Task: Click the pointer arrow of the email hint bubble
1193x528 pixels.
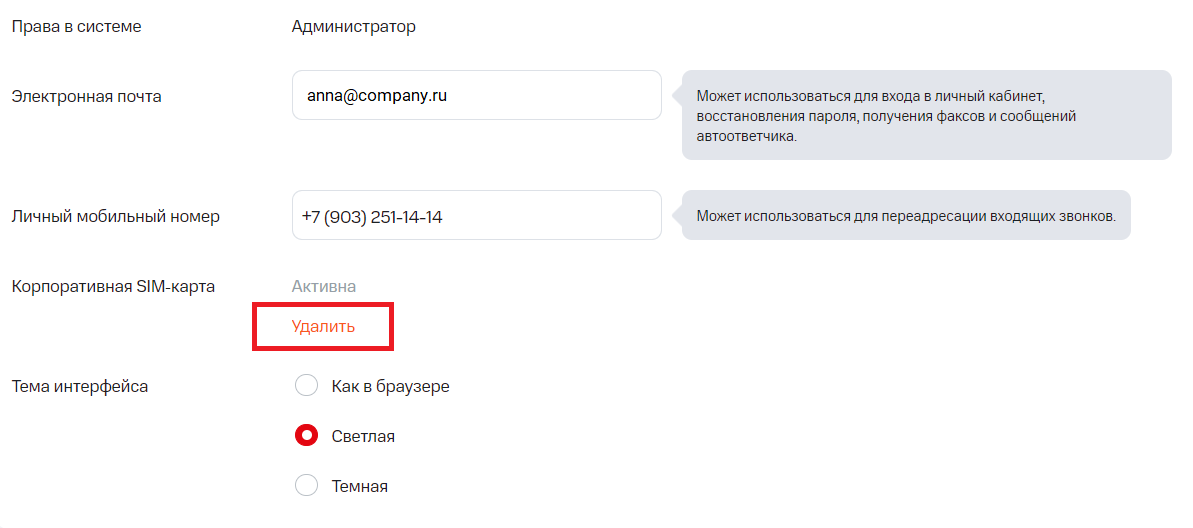Action: click(677, 96)
